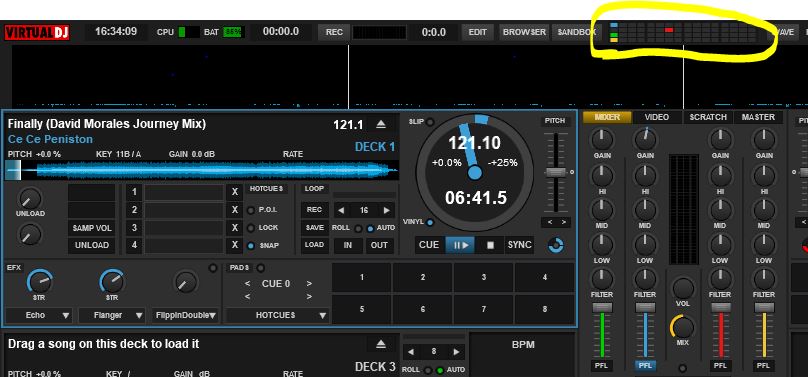Delete hotcue 1 with its X button

click(x=234, y=192)
